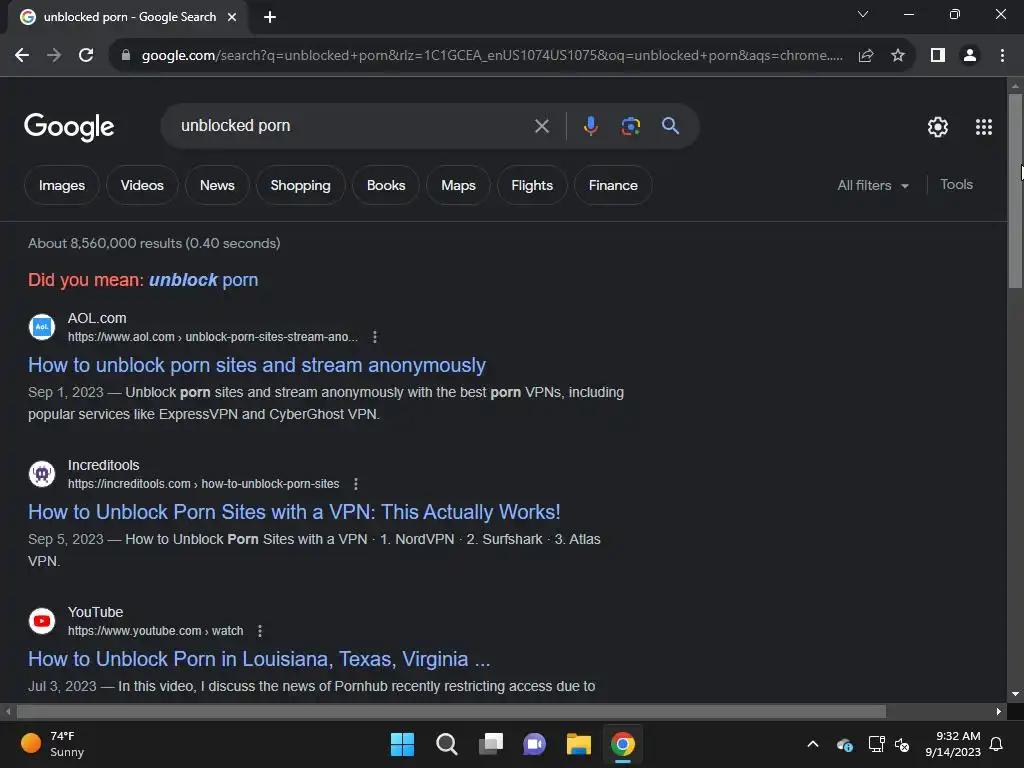
Task: Open the Chrome profile avatar icon
Action: [970, 56]
